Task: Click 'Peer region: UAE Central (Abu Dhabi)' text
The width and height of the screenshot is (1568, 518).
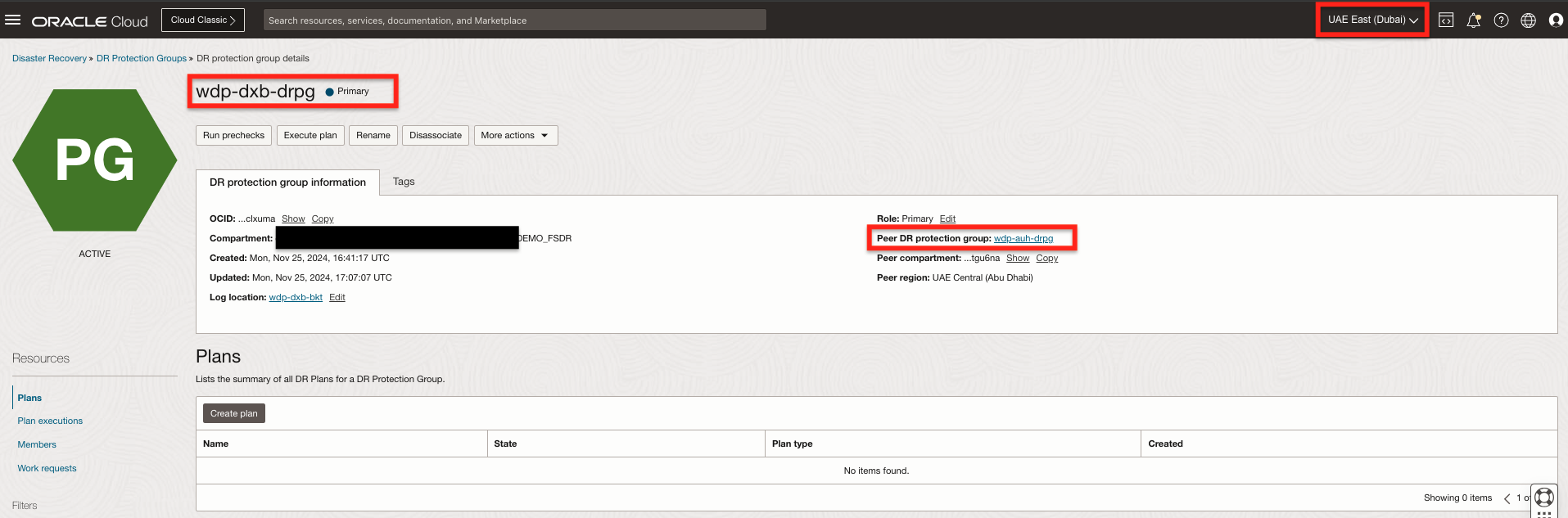Action: click(x=955, y=277)
